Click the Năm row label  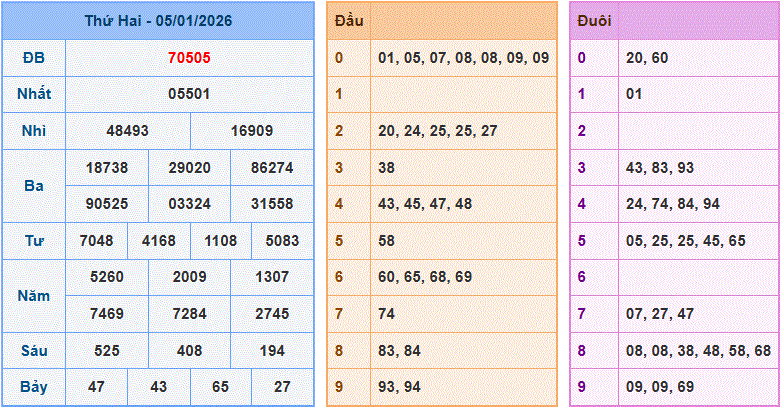34,296
